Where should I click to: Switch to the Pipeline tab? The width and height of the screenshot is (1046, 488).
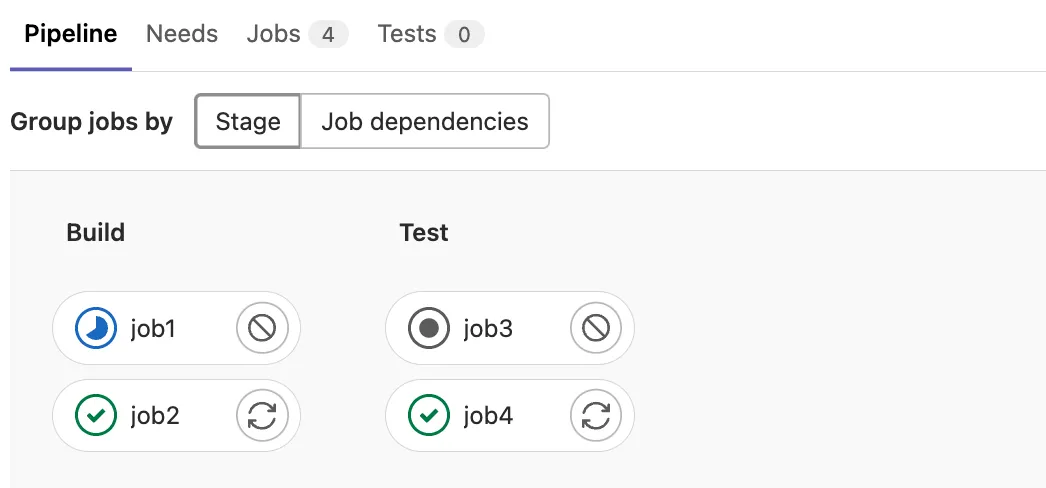click(x=71, y=34)
